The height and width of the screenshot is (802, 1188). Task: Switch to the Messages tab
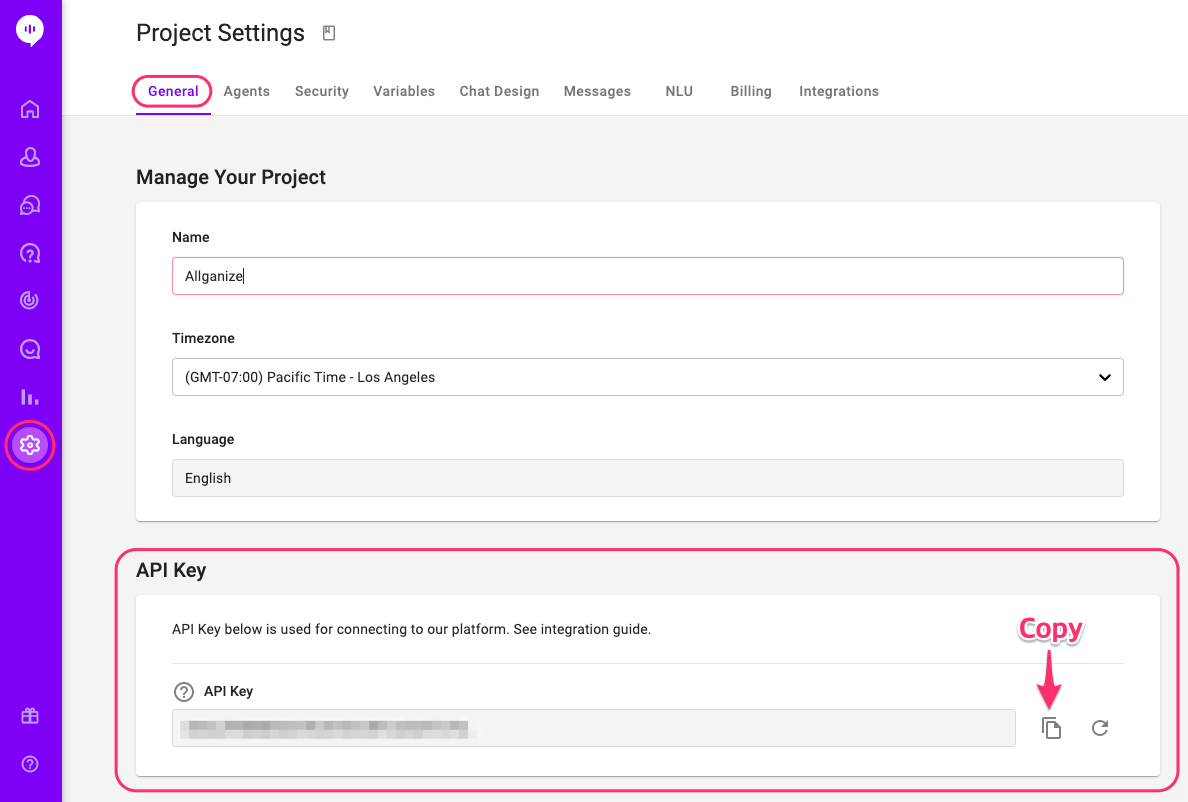(x=597, y=92)
